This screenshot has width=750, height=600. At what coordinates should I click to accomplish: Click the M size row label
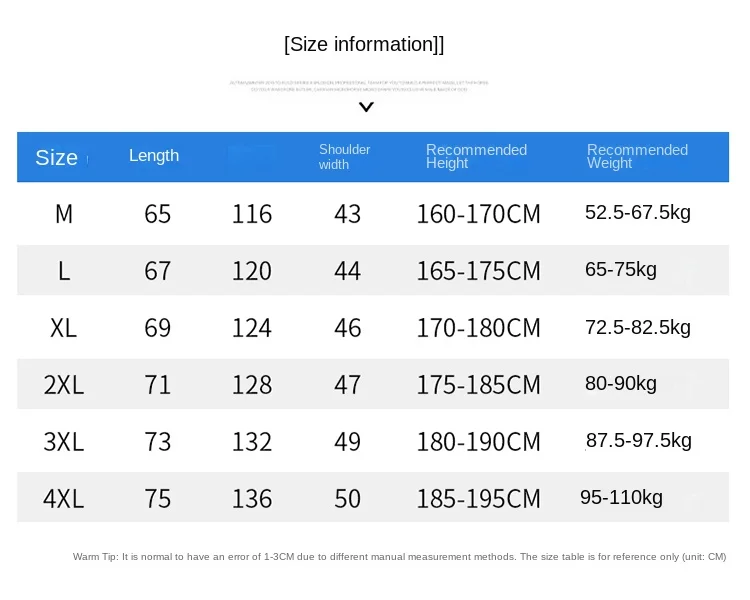(x=64, y=214)
